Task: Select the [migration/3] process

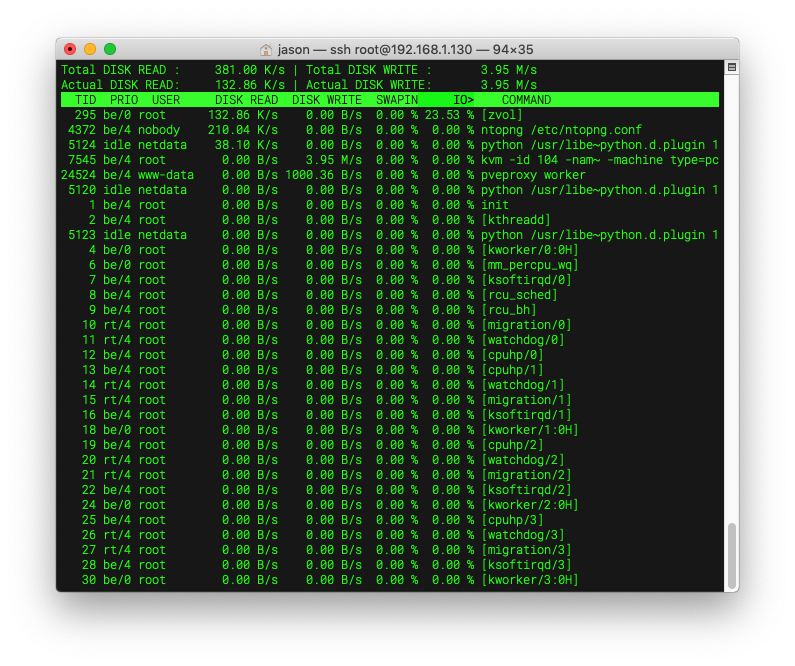Action: 526,550
